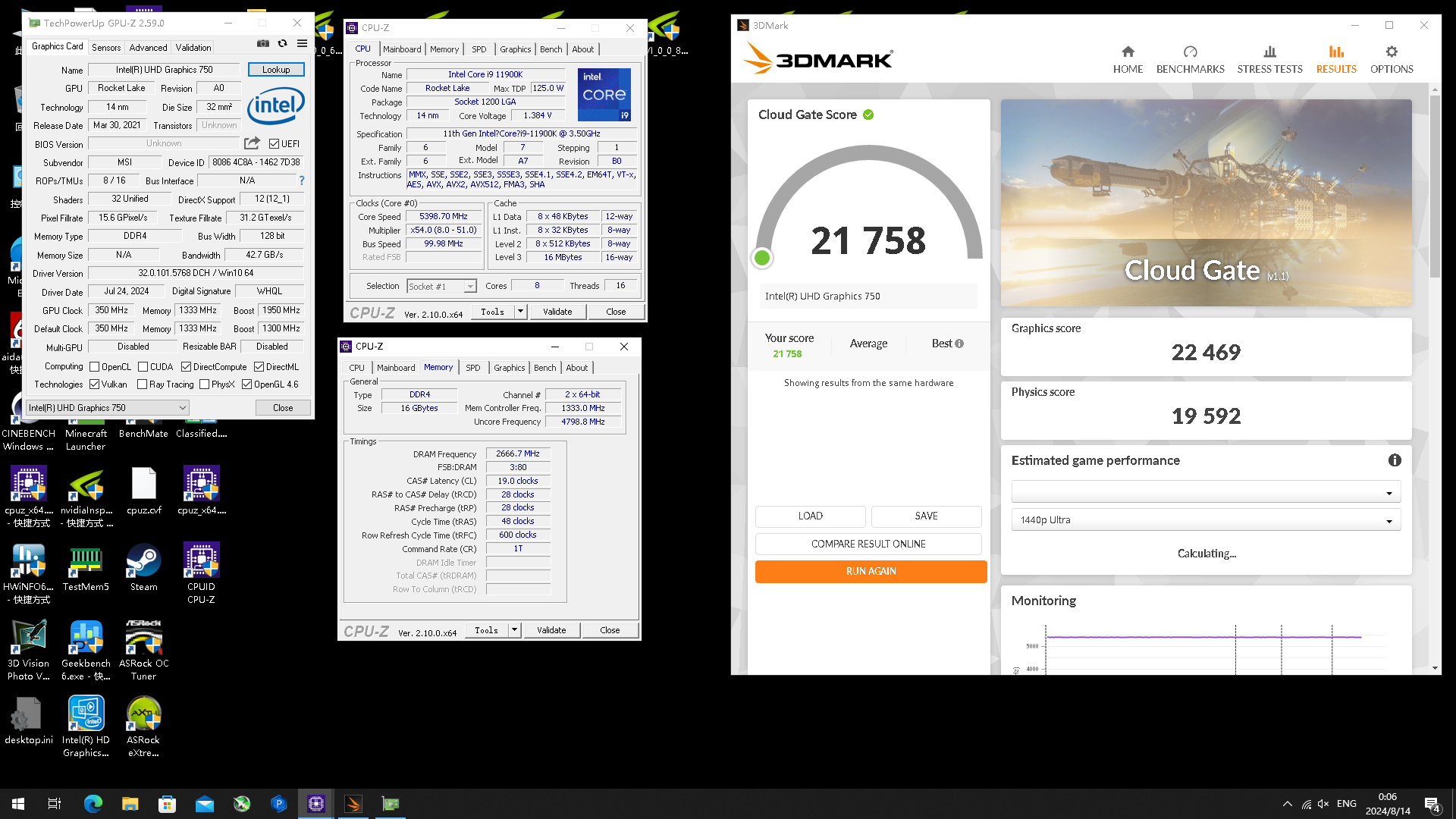
Task: Open the Mail taskbar icon
Action: click(x=205, y=804)
